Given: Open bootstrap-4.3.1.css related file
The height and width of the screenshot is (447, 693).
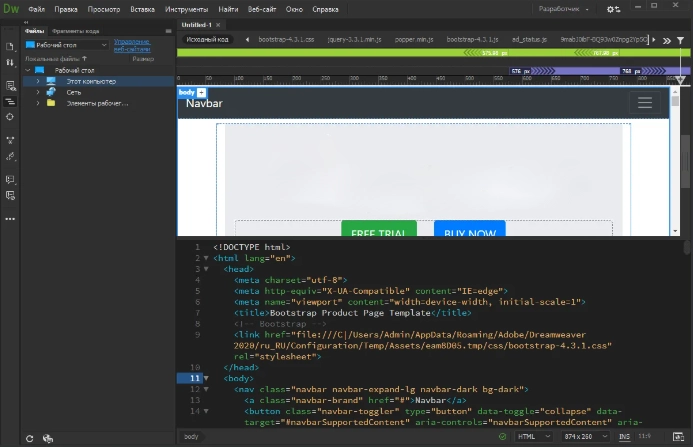Looking at the screenshot, I should (x=286, y=39).
